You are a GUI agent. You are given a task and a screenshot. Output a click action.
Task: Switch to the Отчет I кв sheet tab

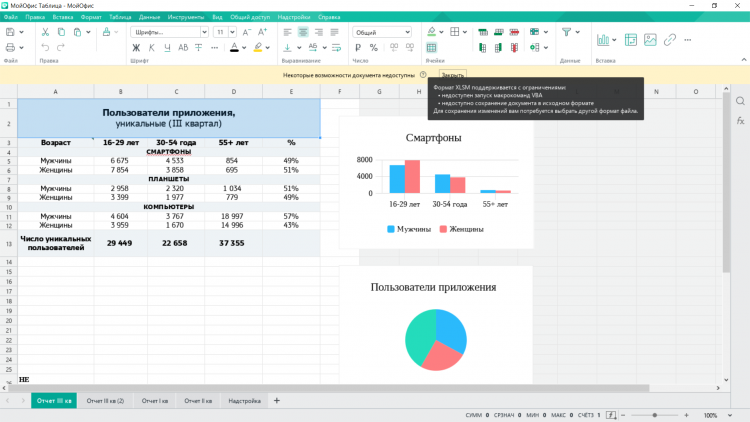155,401
